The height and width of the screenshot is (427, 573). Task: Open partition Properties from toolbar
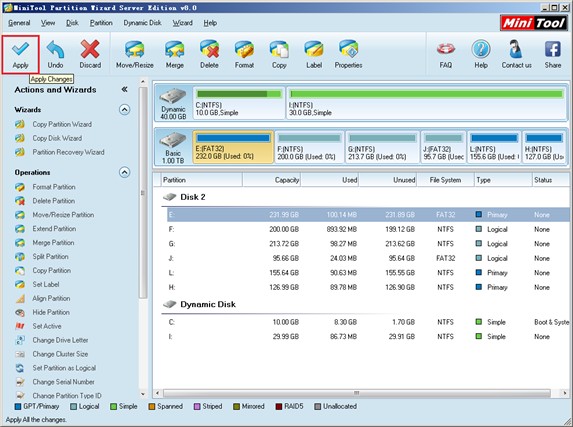tap(348, 54)
